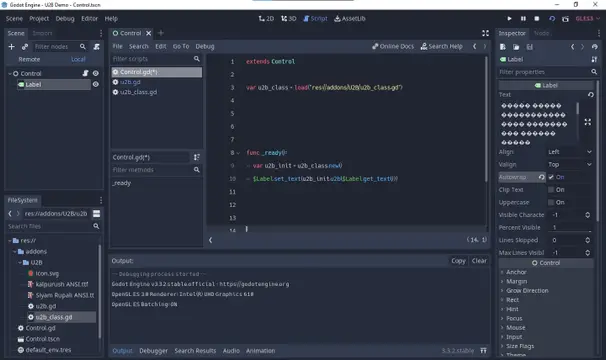Switch scene tree to Remote

pos(29,60)
